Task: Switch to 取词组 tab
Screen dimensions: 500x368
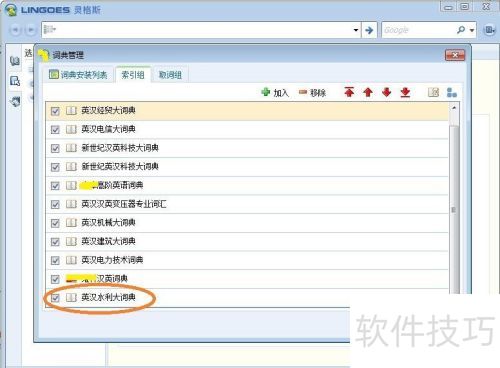Action: [170, 75]
